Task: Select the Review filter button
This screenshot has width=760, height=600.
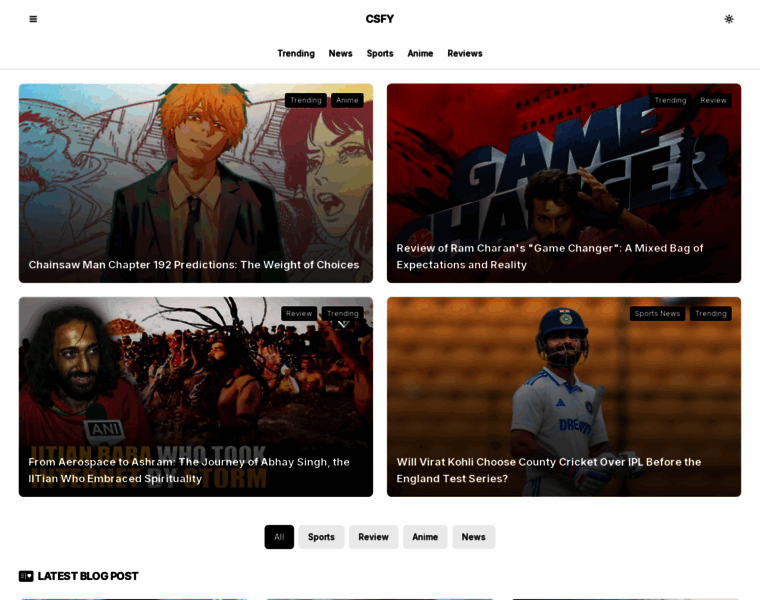Action: 373,537
